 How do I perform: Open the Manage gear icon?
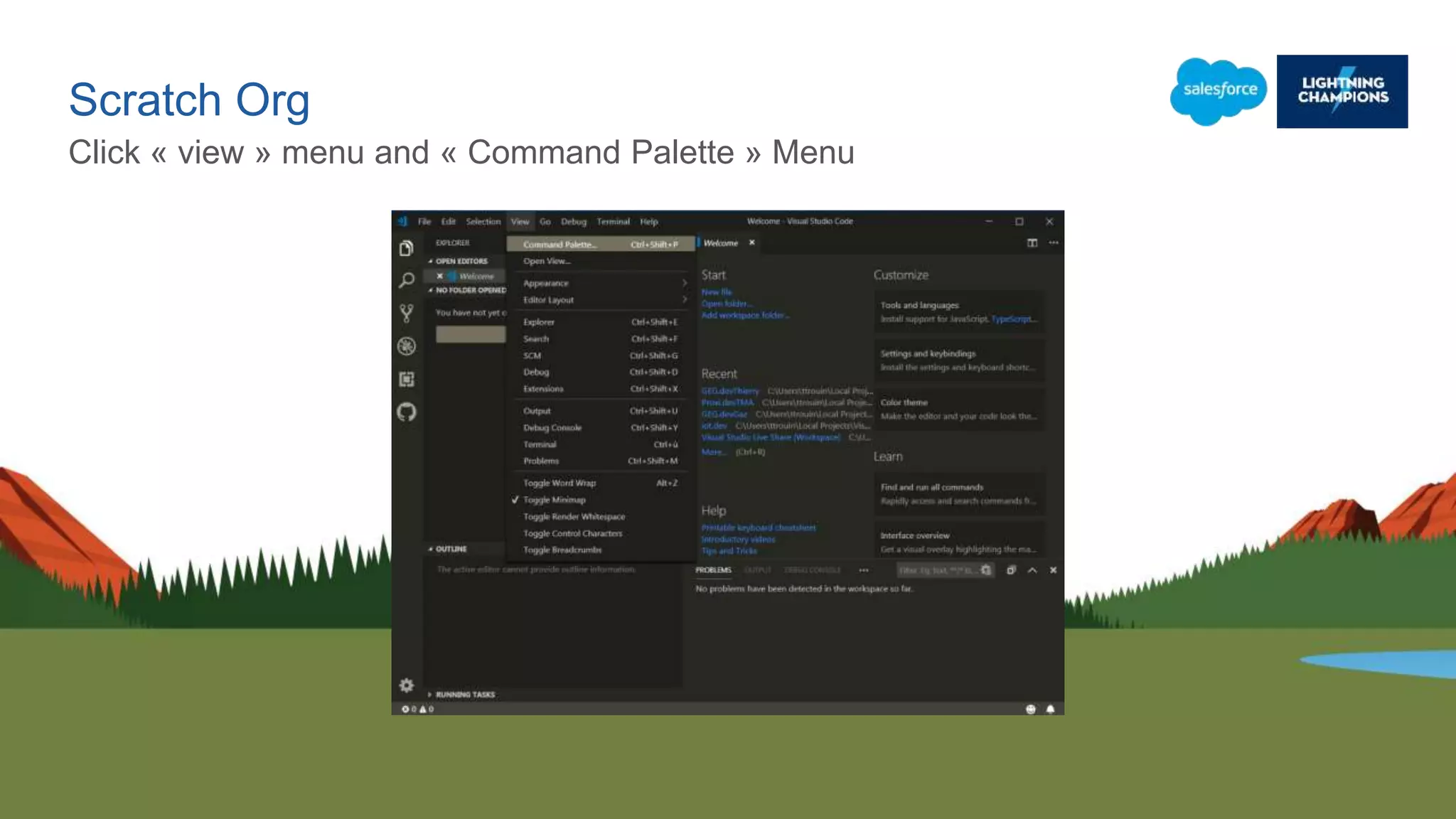coord(406,685)
